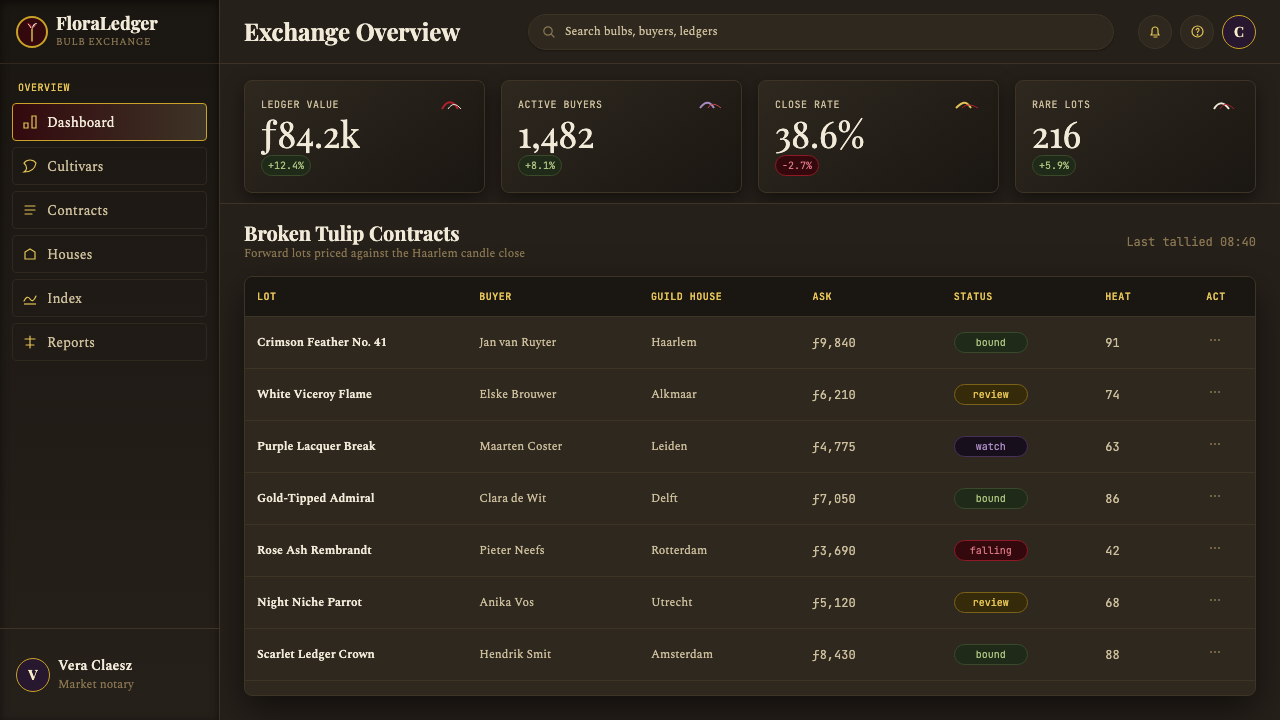The width and height of the screenshot is (1280, 720).
Task: Click the +12.4% ledger value badge
Action: pyautogui.click(x=286, y=165)
